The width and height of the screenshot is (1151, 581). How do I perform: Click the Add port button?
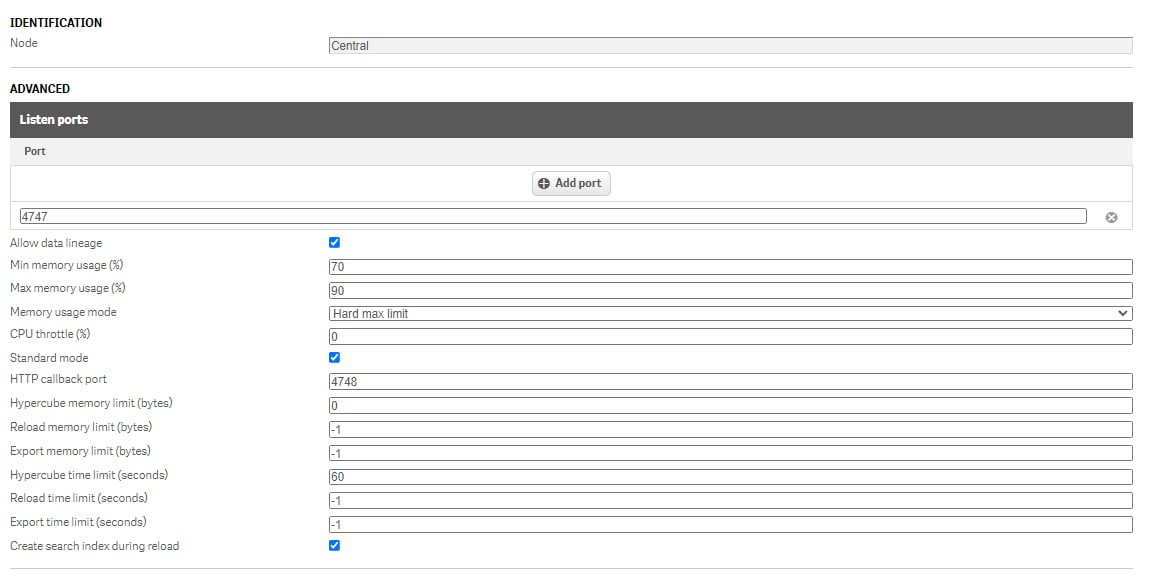tap(571, 184)
